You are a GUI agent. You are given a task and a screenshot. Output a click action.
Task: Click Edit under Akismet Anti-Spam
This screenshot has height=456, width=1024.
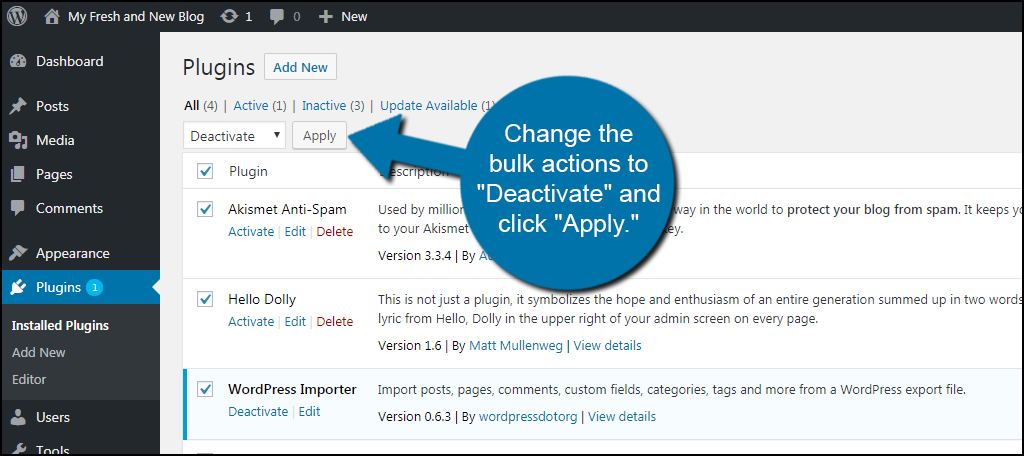(x=295, y=231)
